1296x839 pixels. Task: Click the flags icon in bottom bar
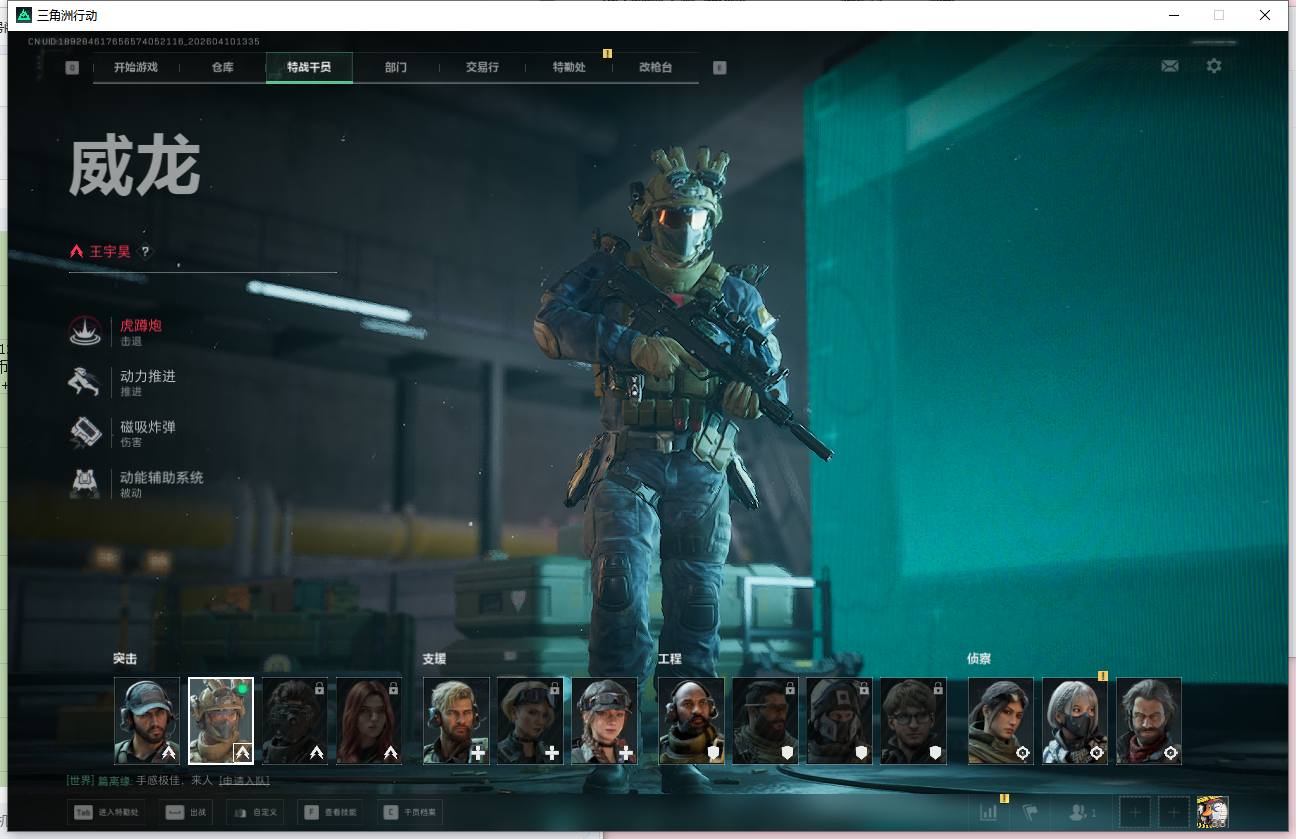pyautogui.click(x=1030, y=812)
